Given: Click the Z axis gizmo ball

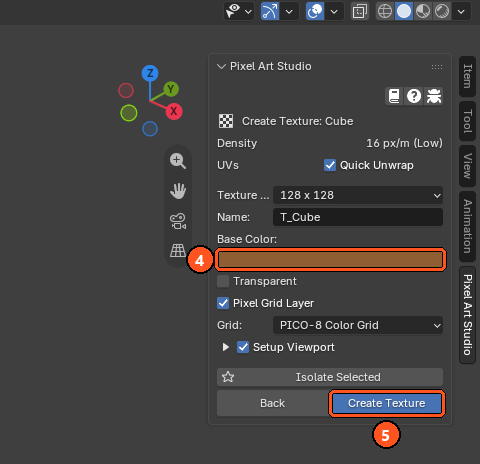Looking at the screenshot, I should [150, 73].
